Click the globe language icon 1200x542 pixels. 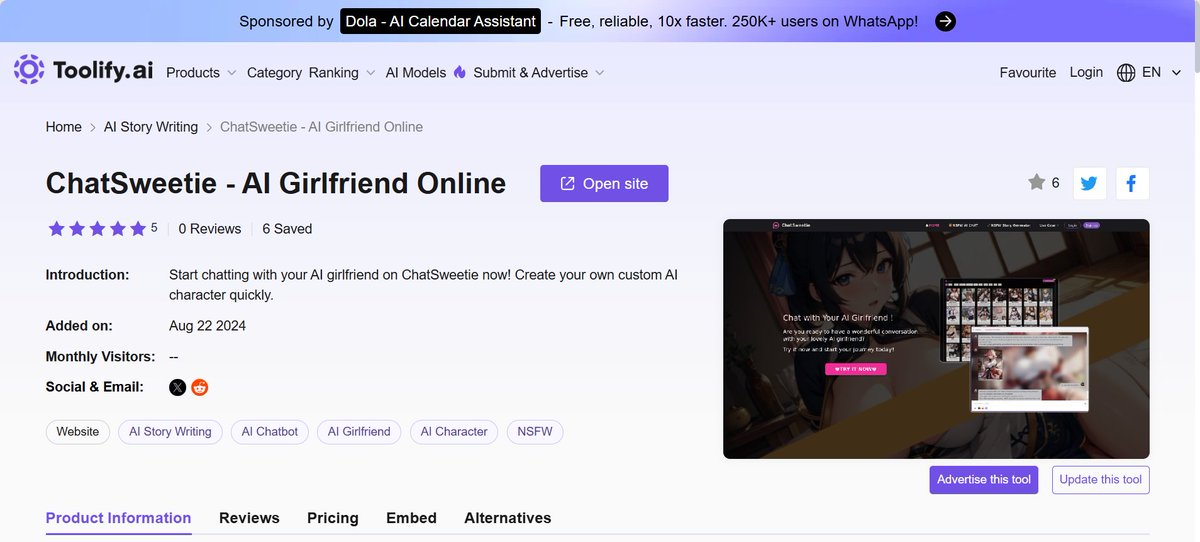[1126, 73]
